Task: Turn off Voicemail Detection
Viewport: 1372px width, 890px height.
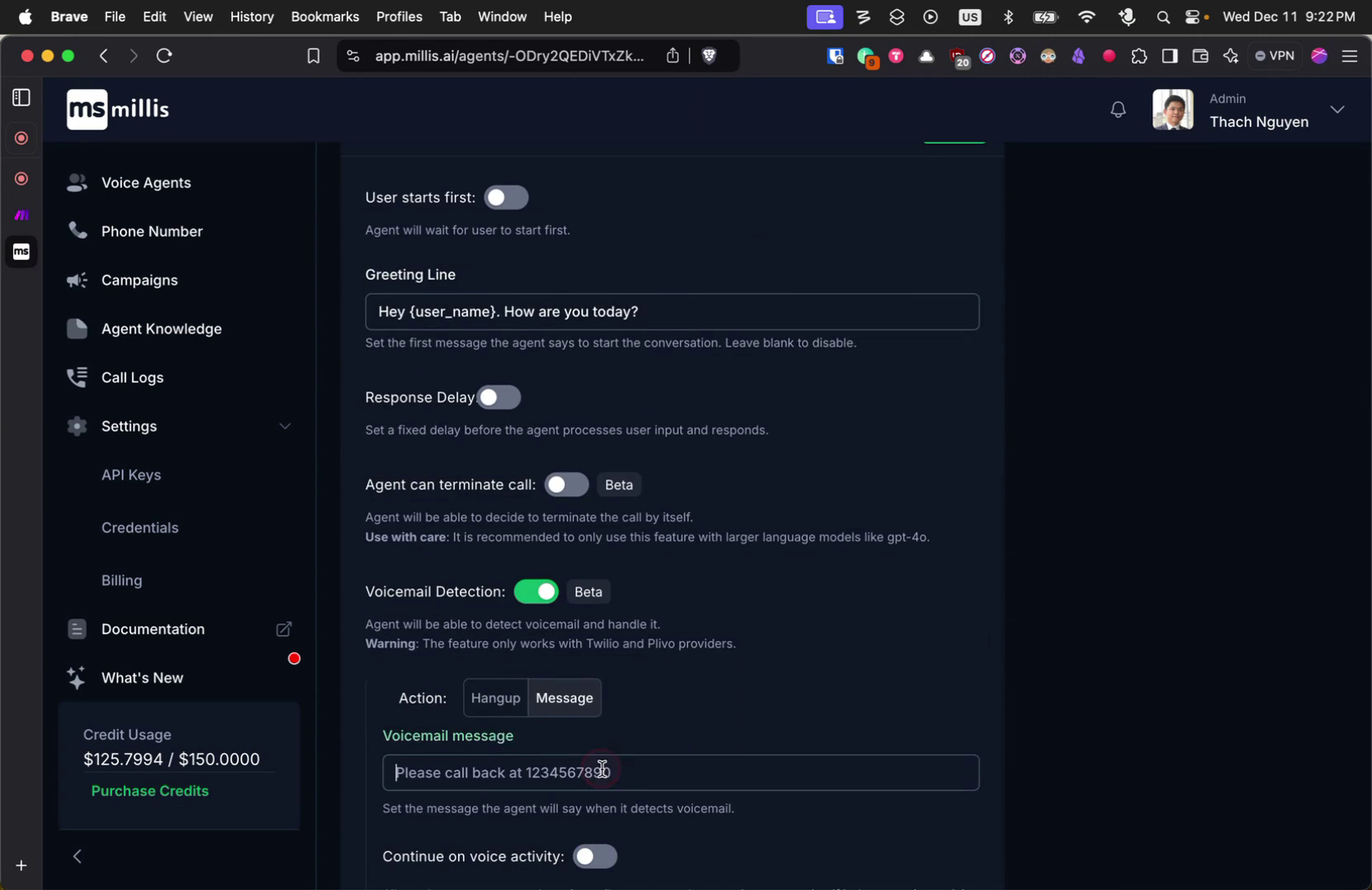Action: click(536, 592)
